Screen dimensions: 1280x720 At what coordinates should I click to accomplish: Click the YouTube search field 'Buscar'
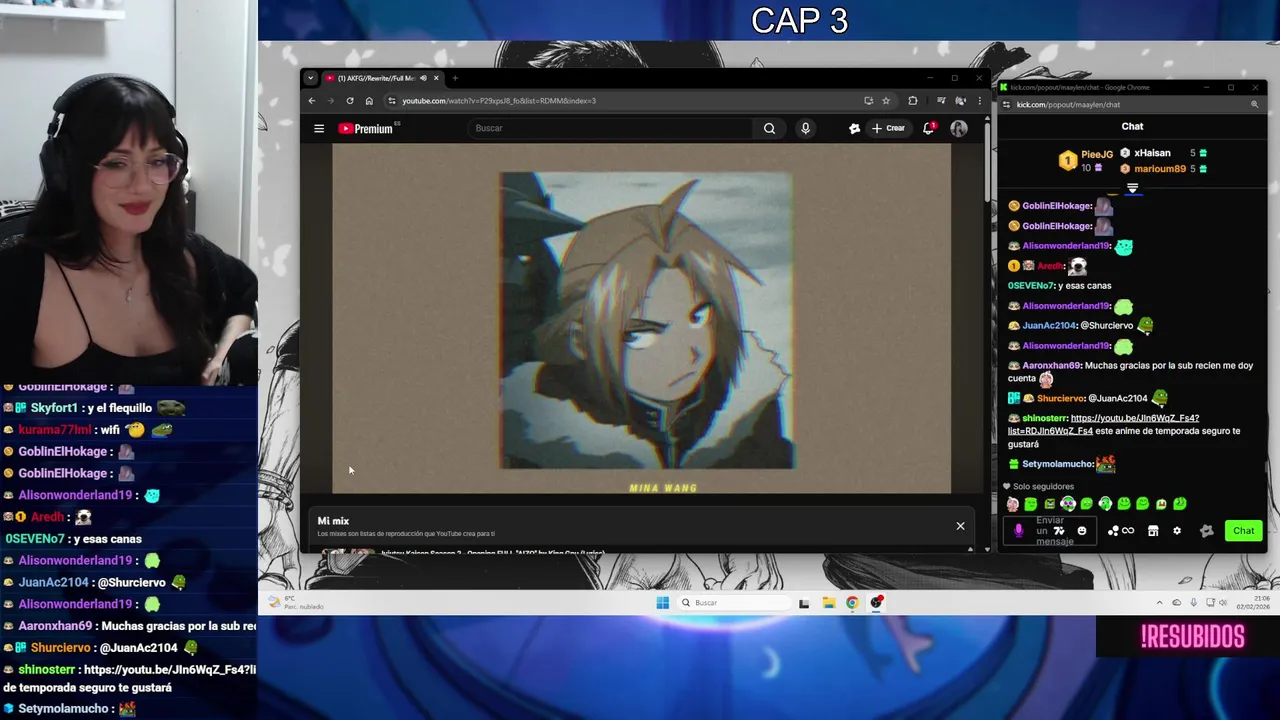tap(610, 128)
